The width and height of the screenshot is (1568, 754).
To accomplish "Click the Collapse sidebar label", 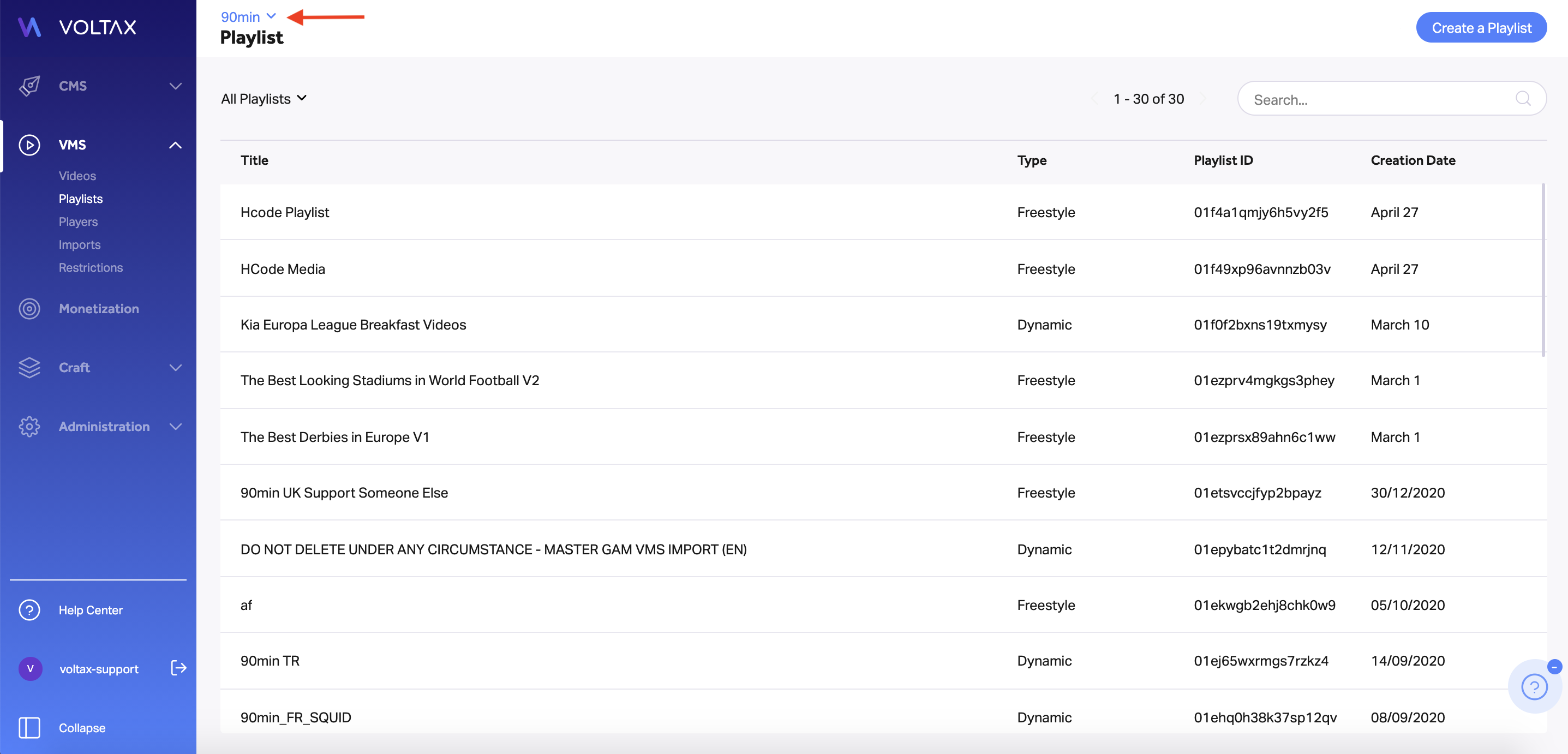I will [x=82, y=728].
